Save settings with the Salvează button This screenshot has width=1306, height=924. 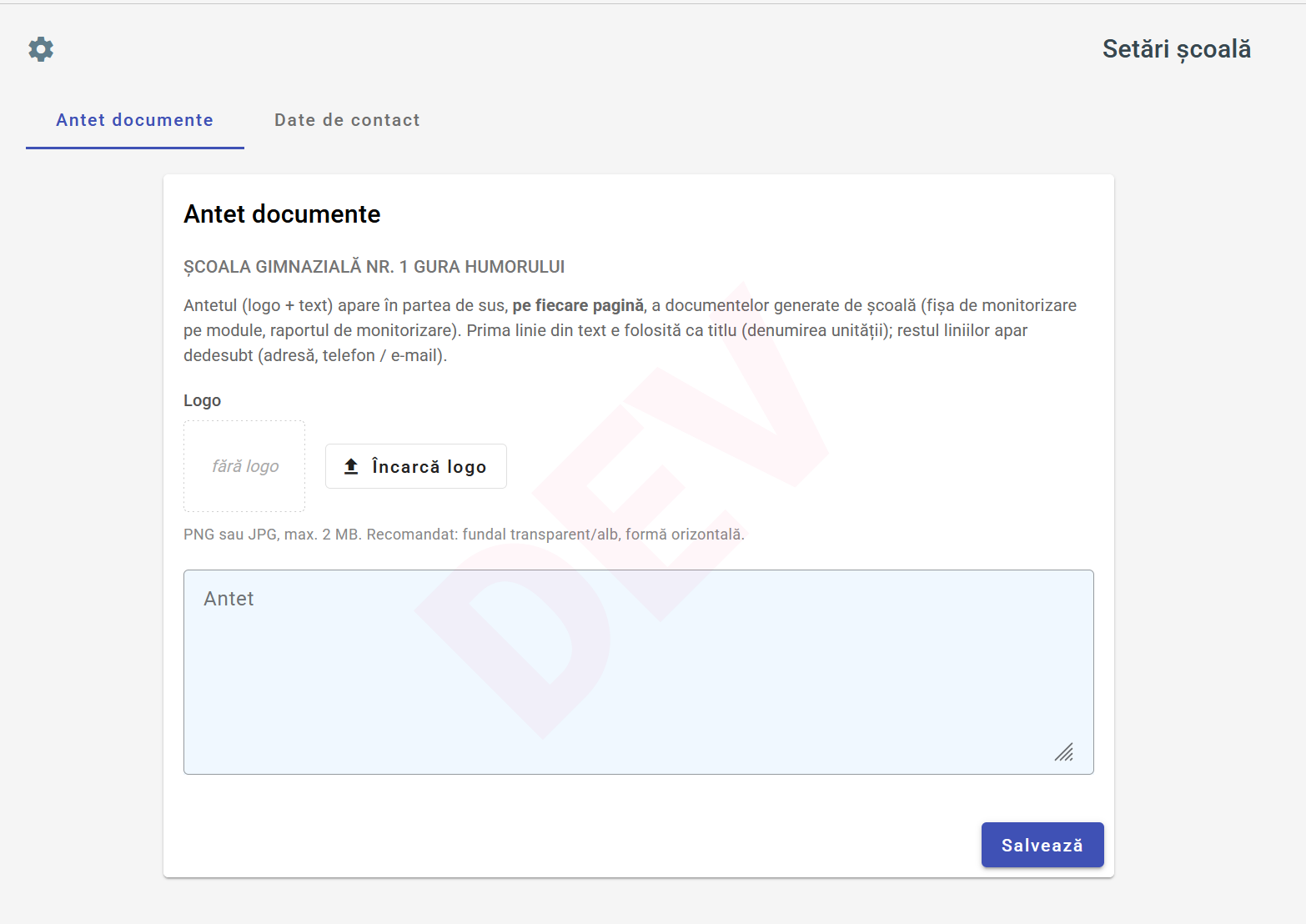point(1042,845)
